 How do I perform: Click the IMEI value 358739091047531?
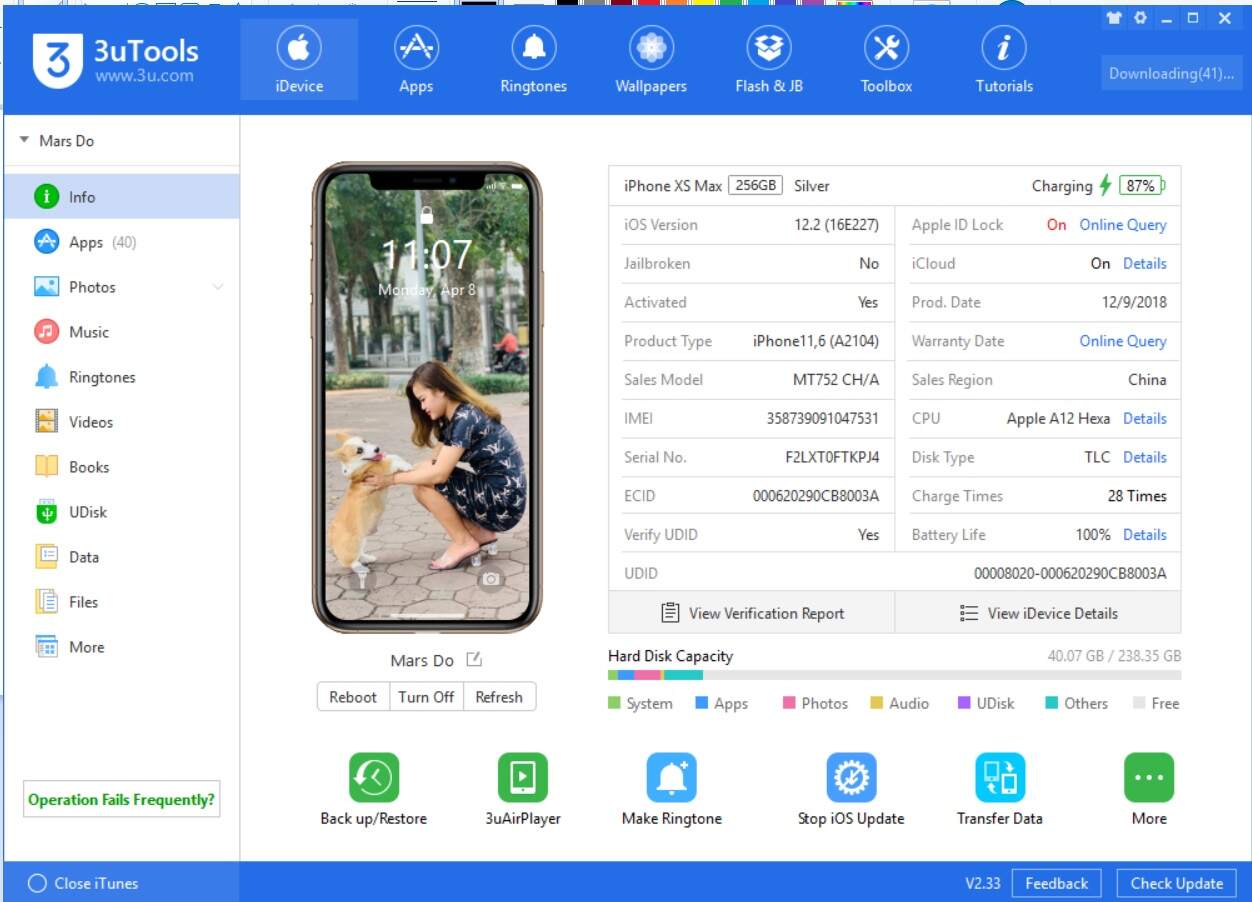823,418
